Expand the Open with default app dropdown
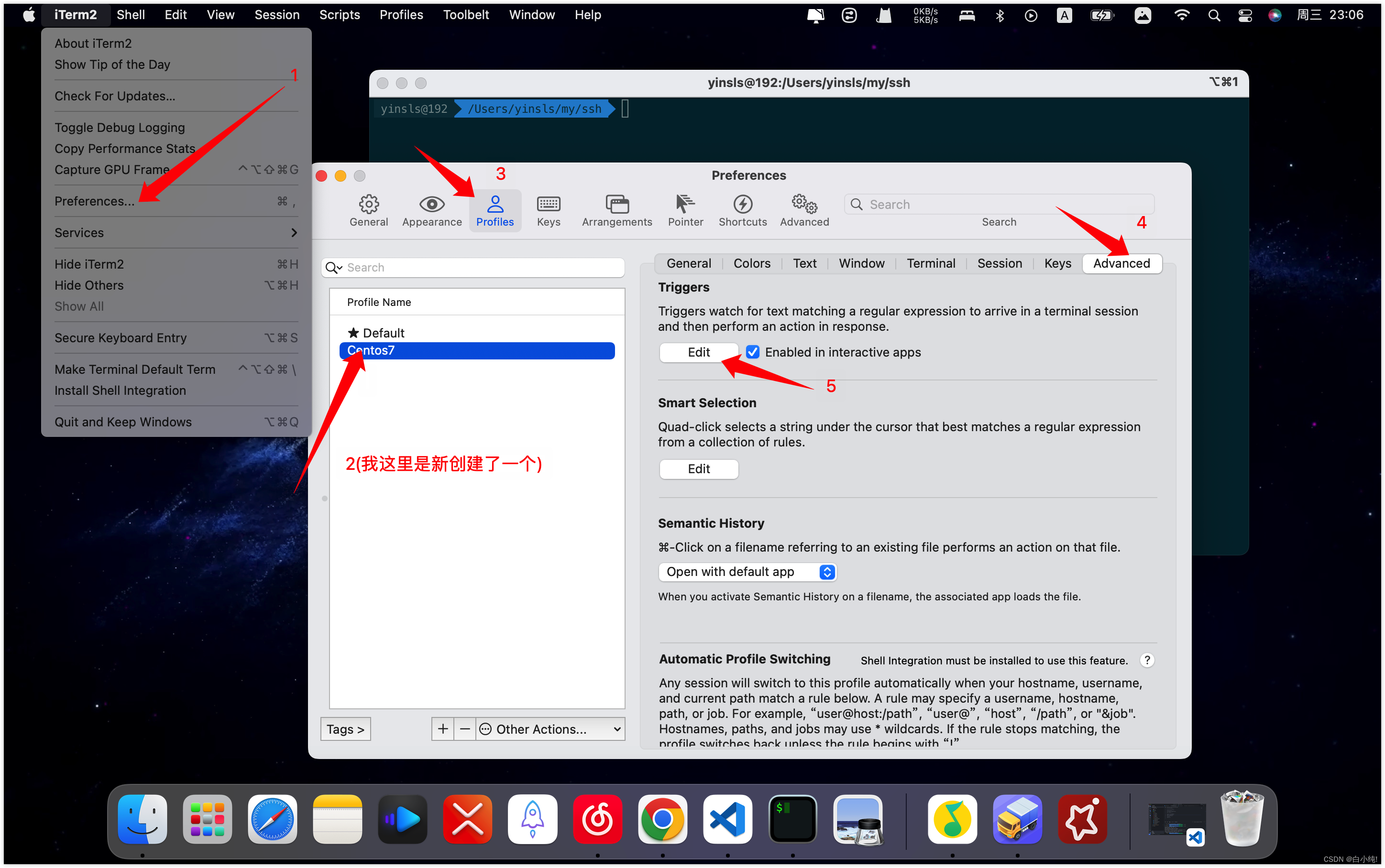 pyautogui.click(x=747, y=572)
